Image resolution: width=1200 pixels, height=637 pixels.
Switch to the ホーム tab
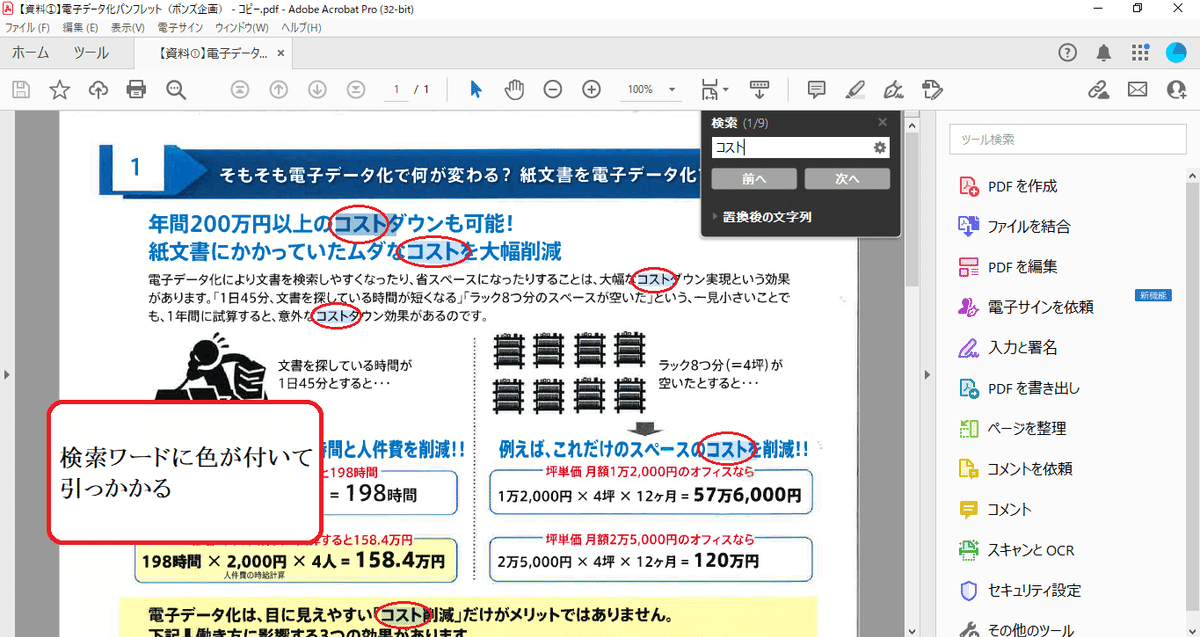point(31,53)
